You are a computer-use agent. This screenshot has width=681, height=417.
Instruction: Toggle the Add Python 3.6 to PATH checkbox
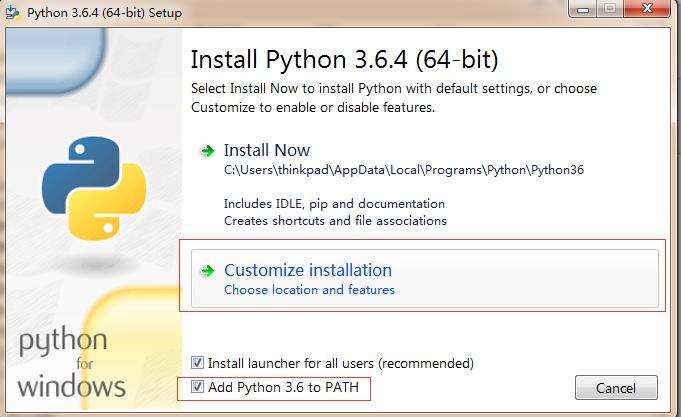197,386
